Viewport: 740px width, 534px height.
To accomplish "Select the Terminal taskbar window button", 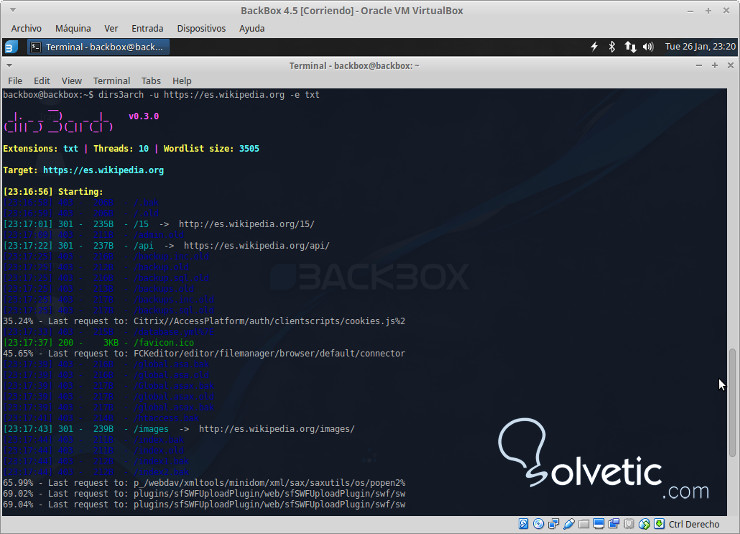I will [98, 47].
